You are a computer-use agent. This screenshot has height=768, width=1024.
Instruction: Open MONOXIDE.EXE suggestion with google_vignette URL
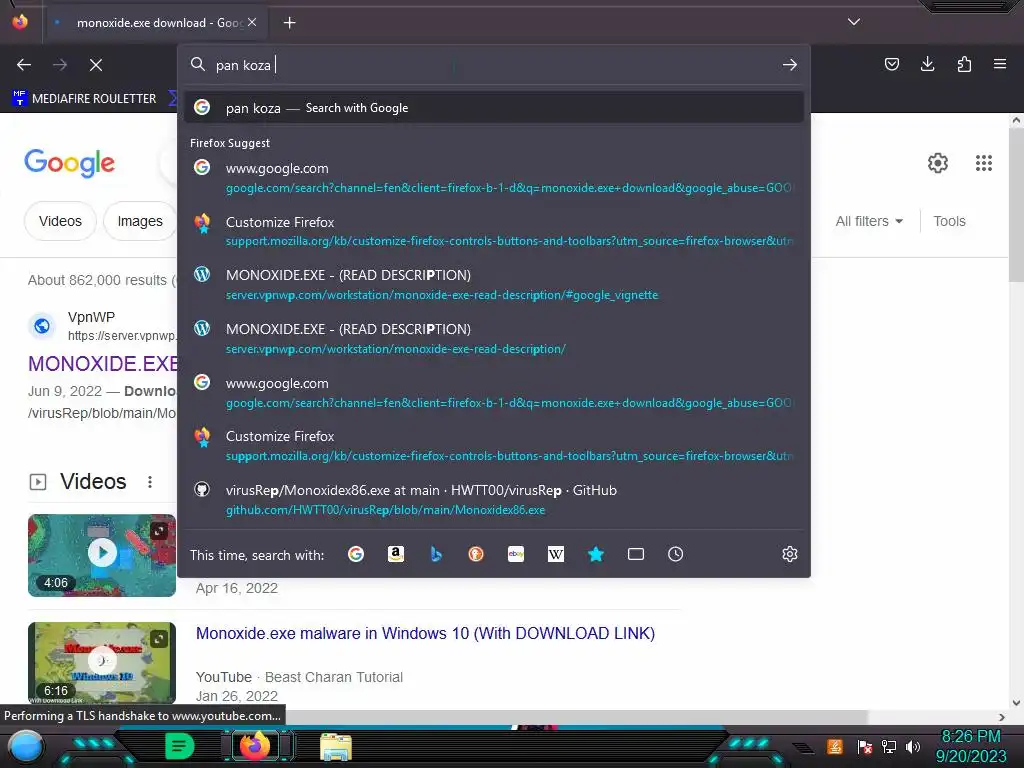493,285
